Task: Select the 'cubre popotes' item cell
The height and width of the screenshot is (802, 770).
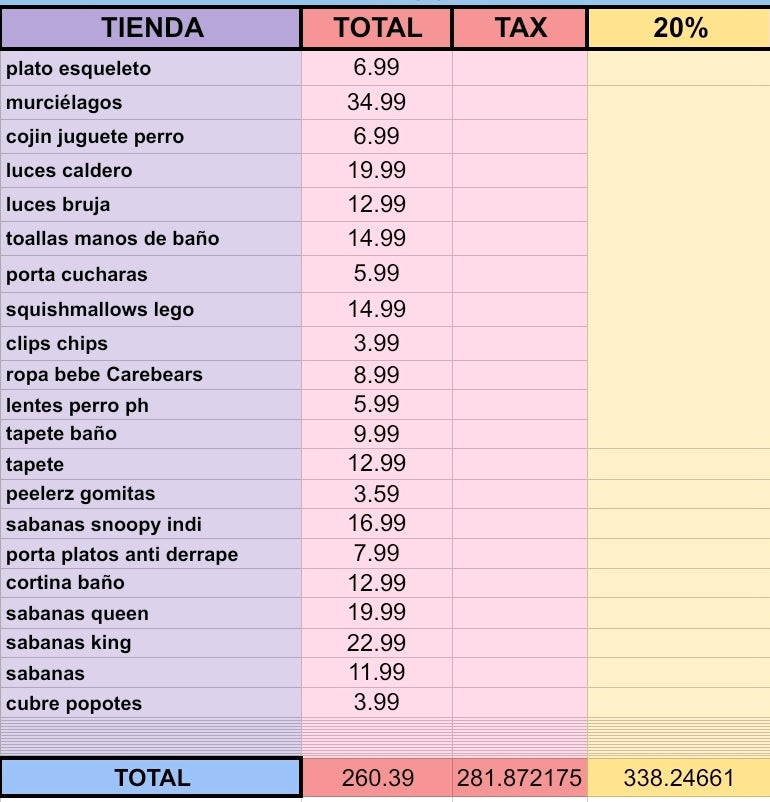Action: click(151, 703)
